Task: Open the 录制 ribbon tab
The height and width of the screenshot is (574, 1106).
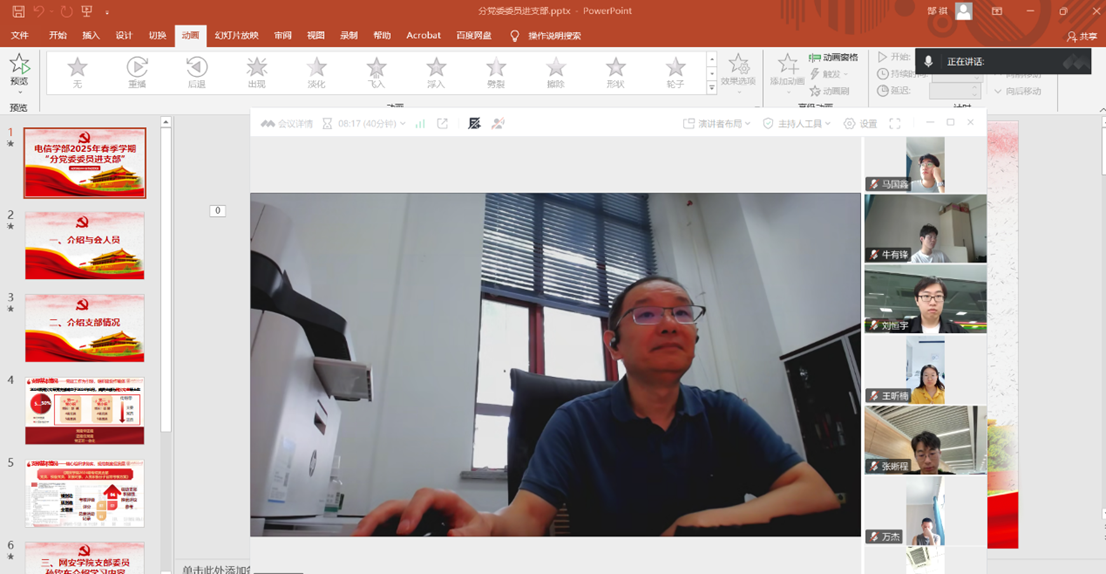Action: [349, 35]
